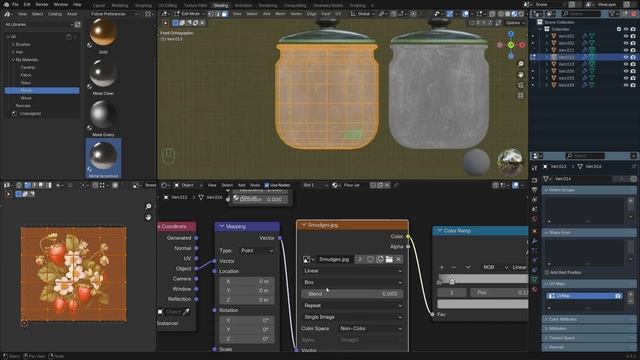
Task: Select the UVMap entry in UV Maps list
Action: coord(584,296)
